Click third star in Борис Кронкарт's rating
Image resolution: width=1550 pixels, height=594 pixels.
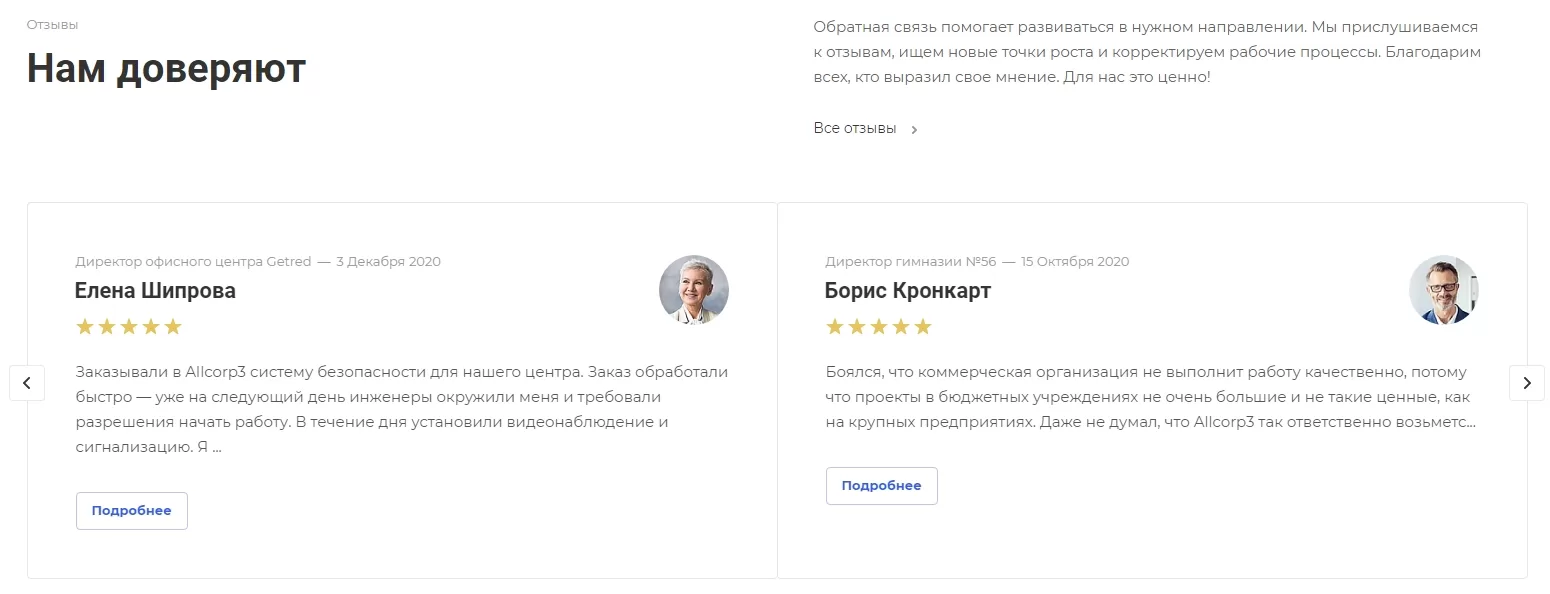pyautogui.click(x=879, y=326)
